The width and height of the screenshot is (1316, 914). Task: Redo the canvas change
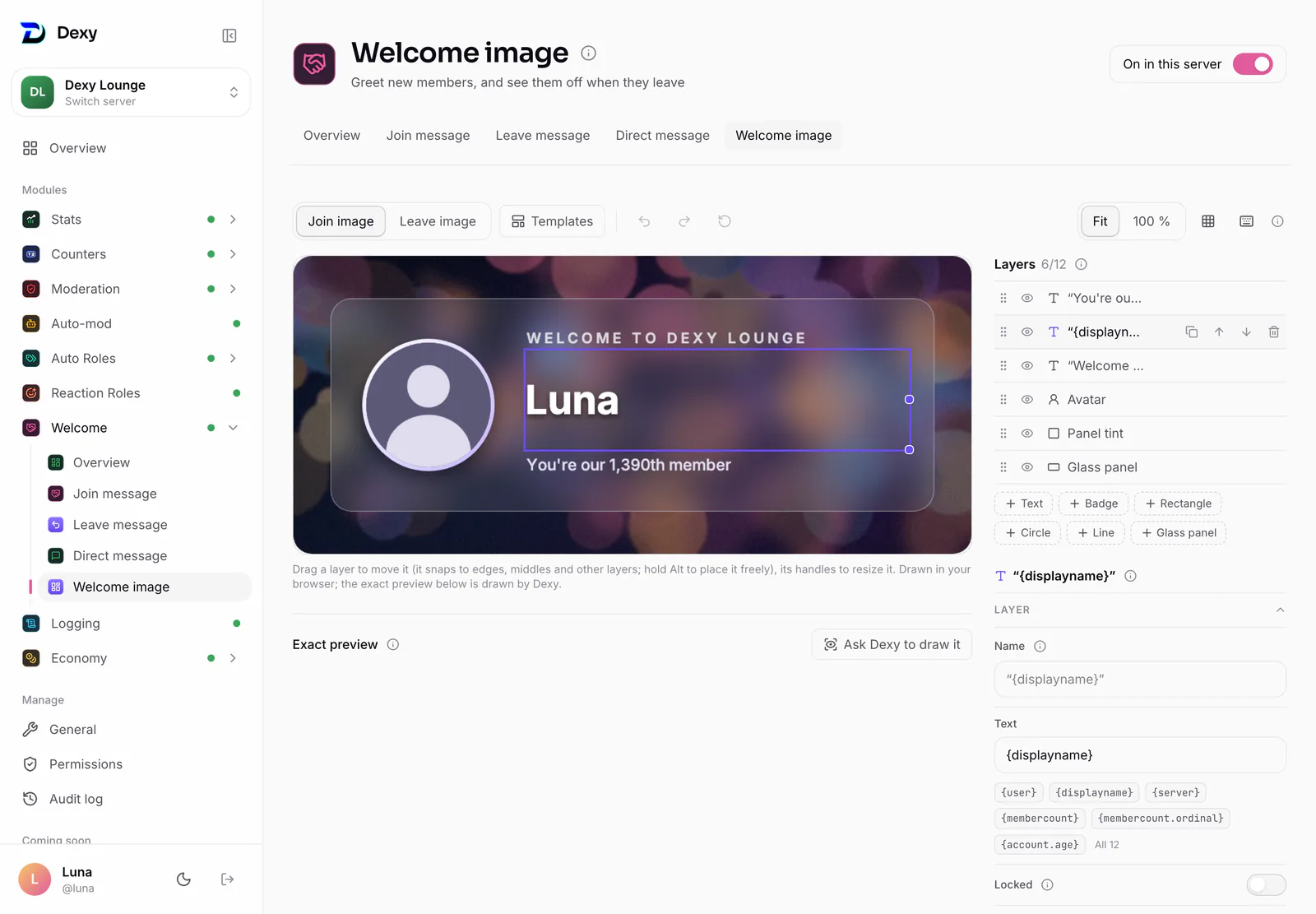coord(684,221)
